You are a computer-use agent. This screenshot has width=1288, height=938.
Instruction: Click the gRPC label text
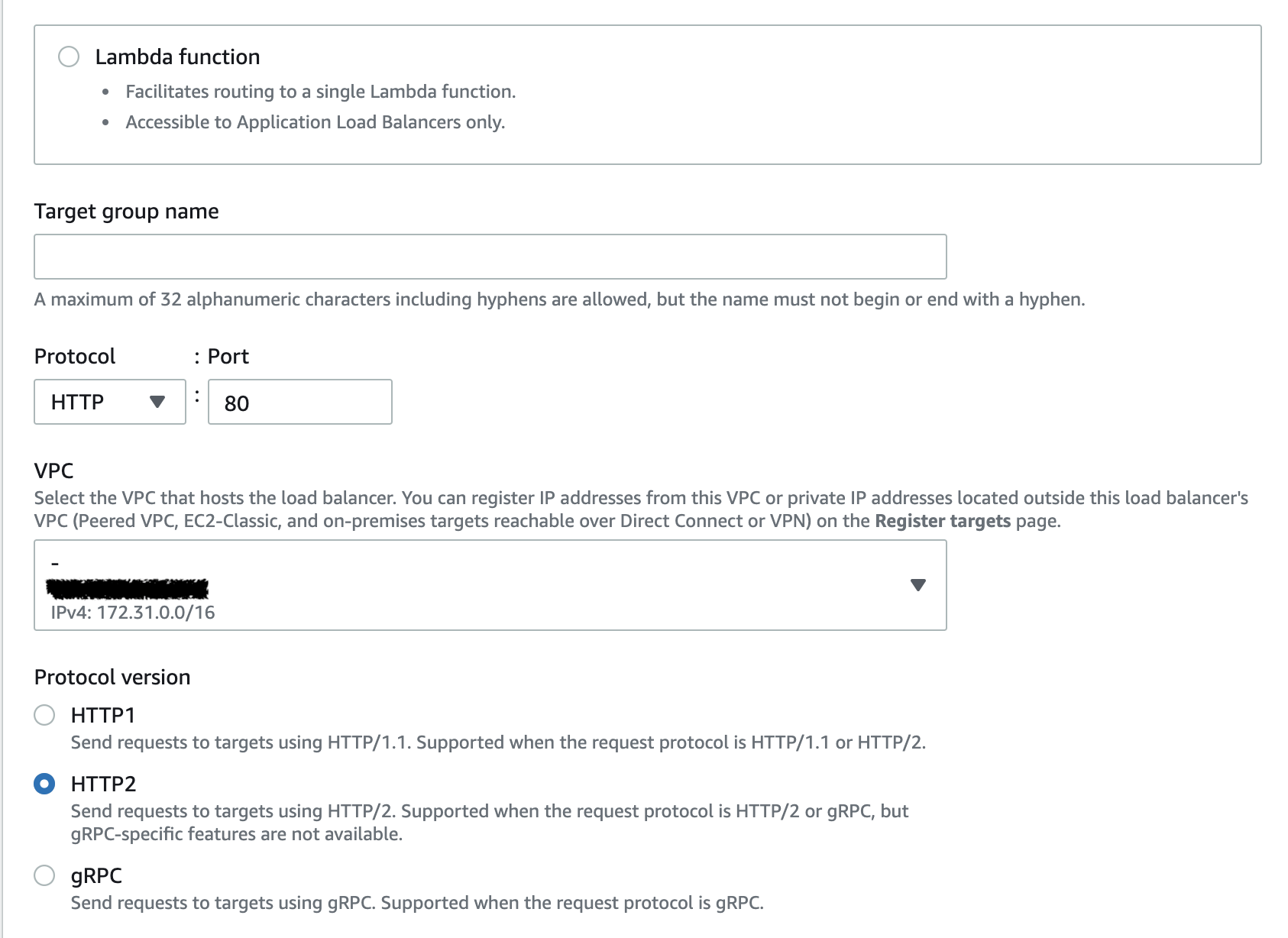tap(96, 876)
